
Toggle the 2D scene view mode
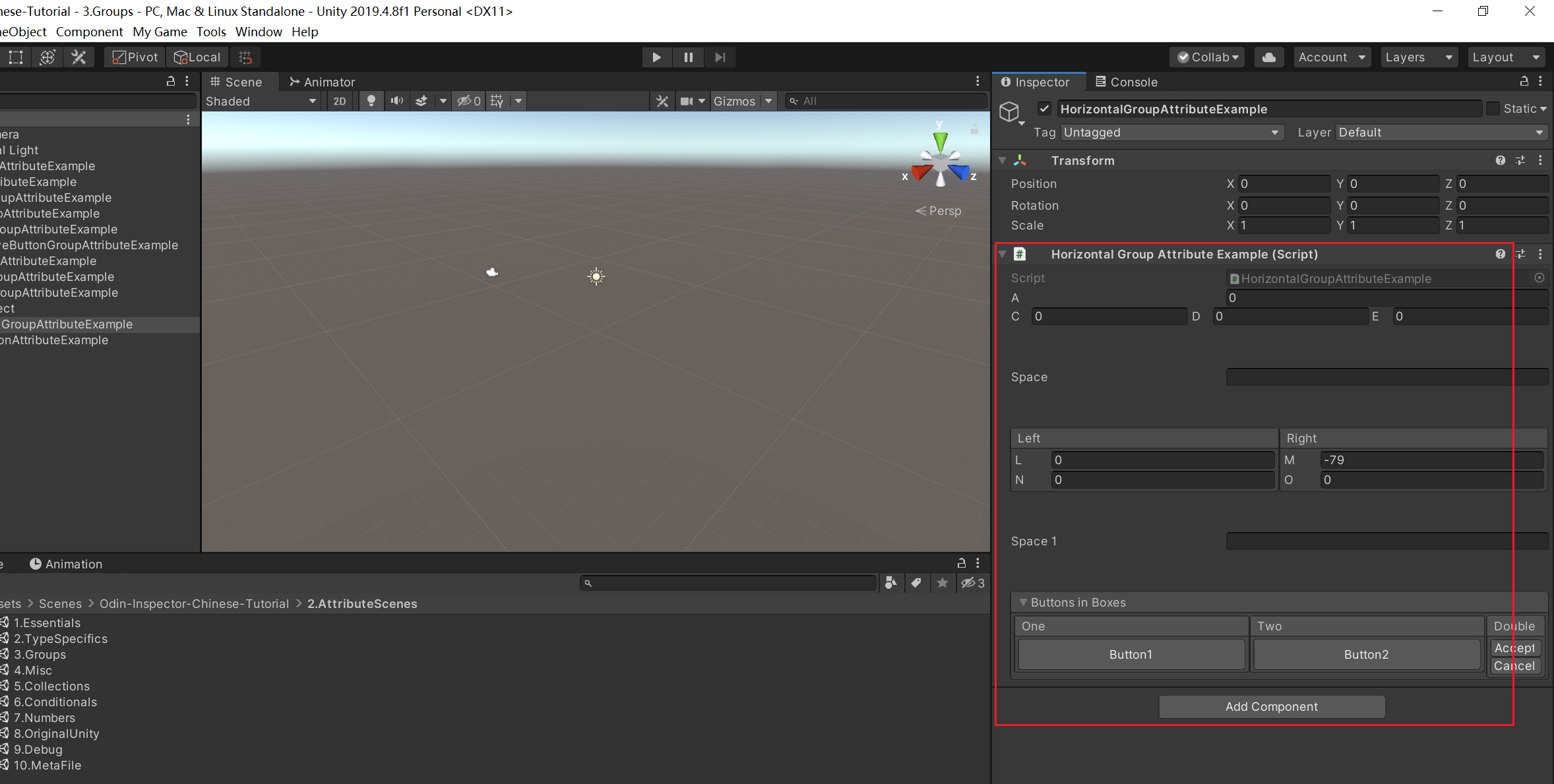click(x=340, y=101)
